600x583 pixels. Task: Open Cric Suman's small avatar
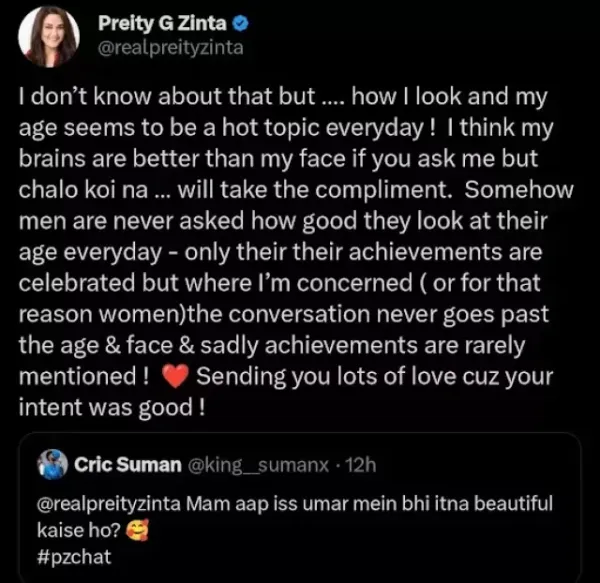[51, 464]
